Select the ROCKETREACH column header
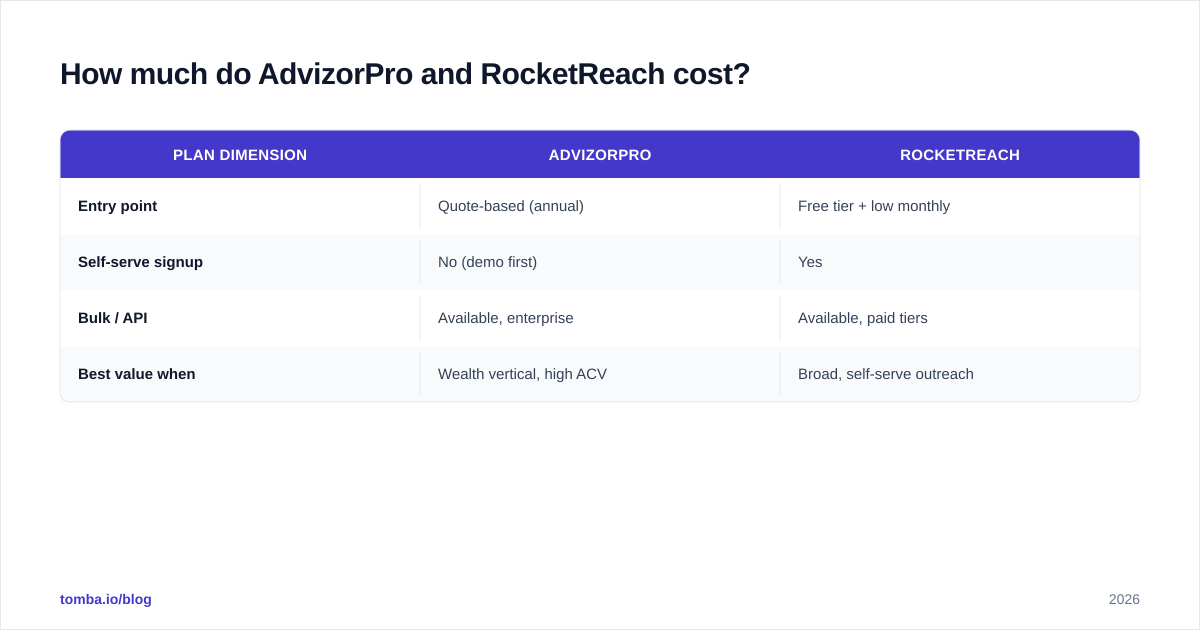 point(960,155)
